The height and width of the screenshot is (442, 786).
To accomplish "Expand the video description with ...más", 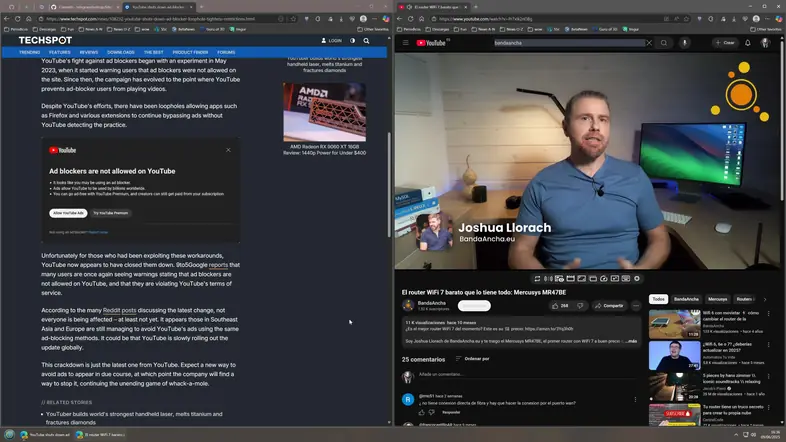I will coord(631,341).
